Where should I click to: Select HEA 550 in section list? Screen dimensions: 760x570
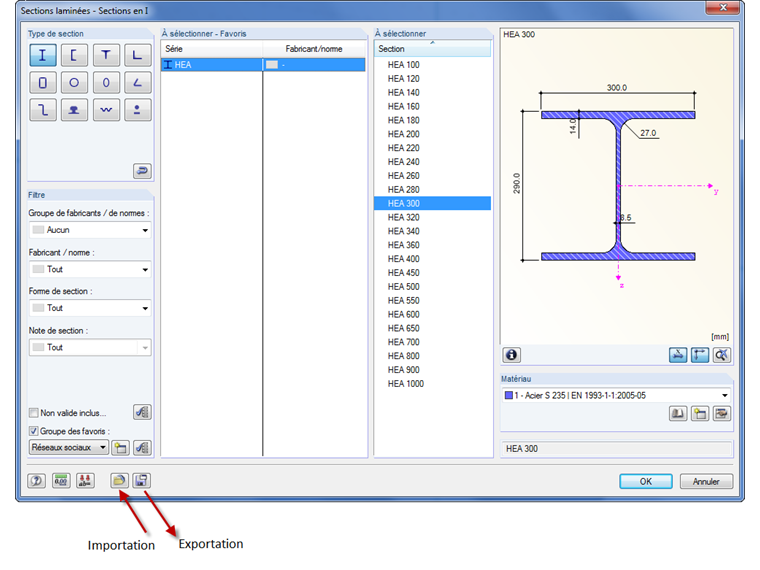432,301
